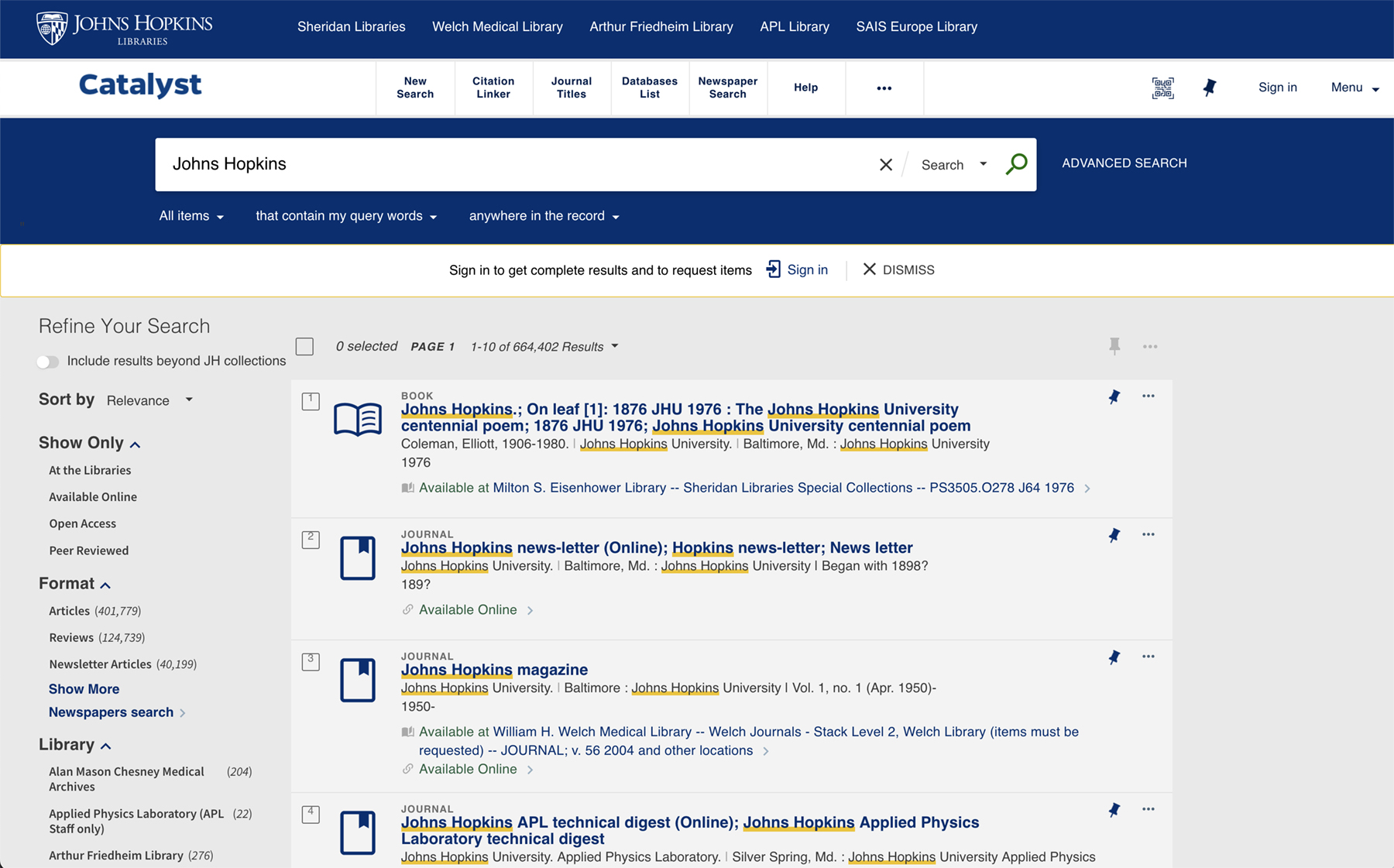Open actions menu for Johns Hopkins magazine
1394x868 pixels.
(x=1149, y=657)
